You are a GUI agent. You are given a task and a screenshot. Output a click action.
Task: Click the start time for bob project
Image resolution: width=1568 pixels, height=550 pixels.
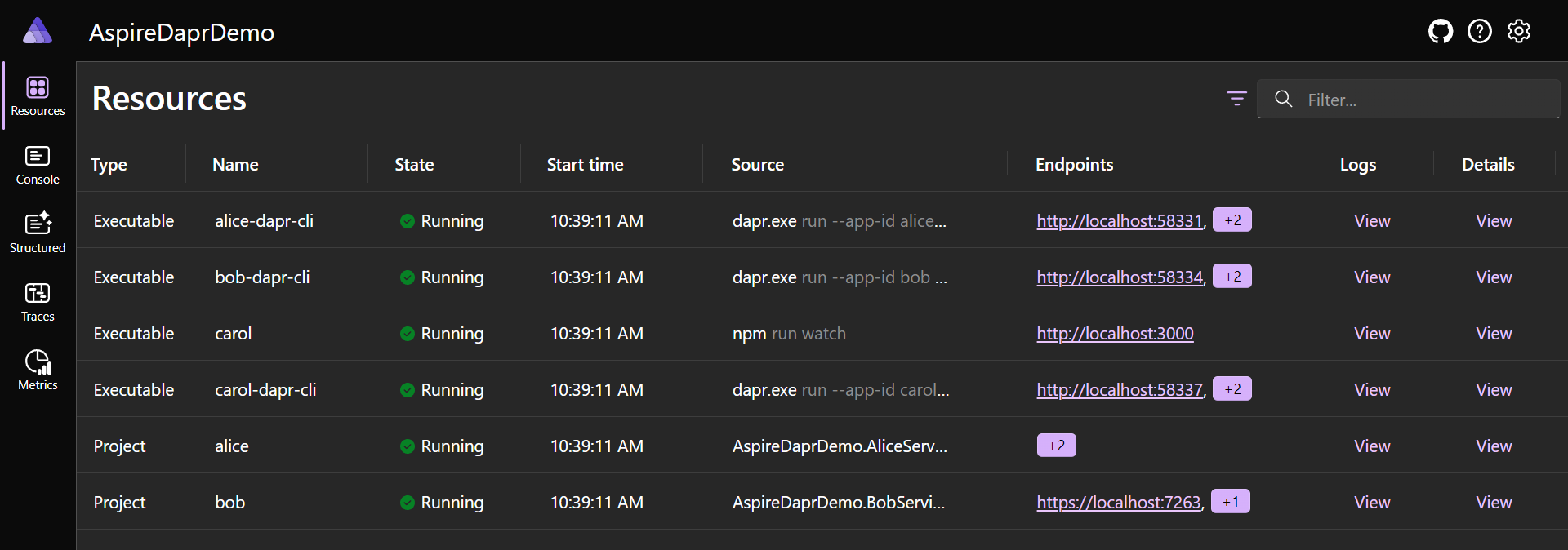tap(596, 503)
